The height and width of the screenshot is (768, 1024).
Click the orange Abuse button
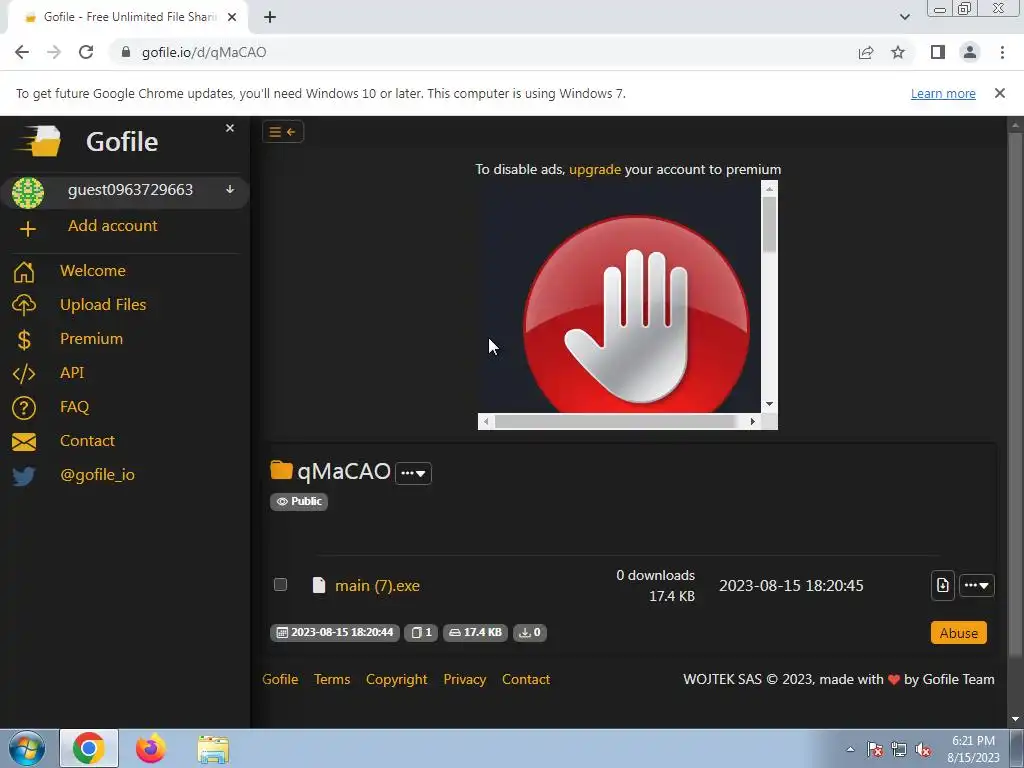pos(959,633)
